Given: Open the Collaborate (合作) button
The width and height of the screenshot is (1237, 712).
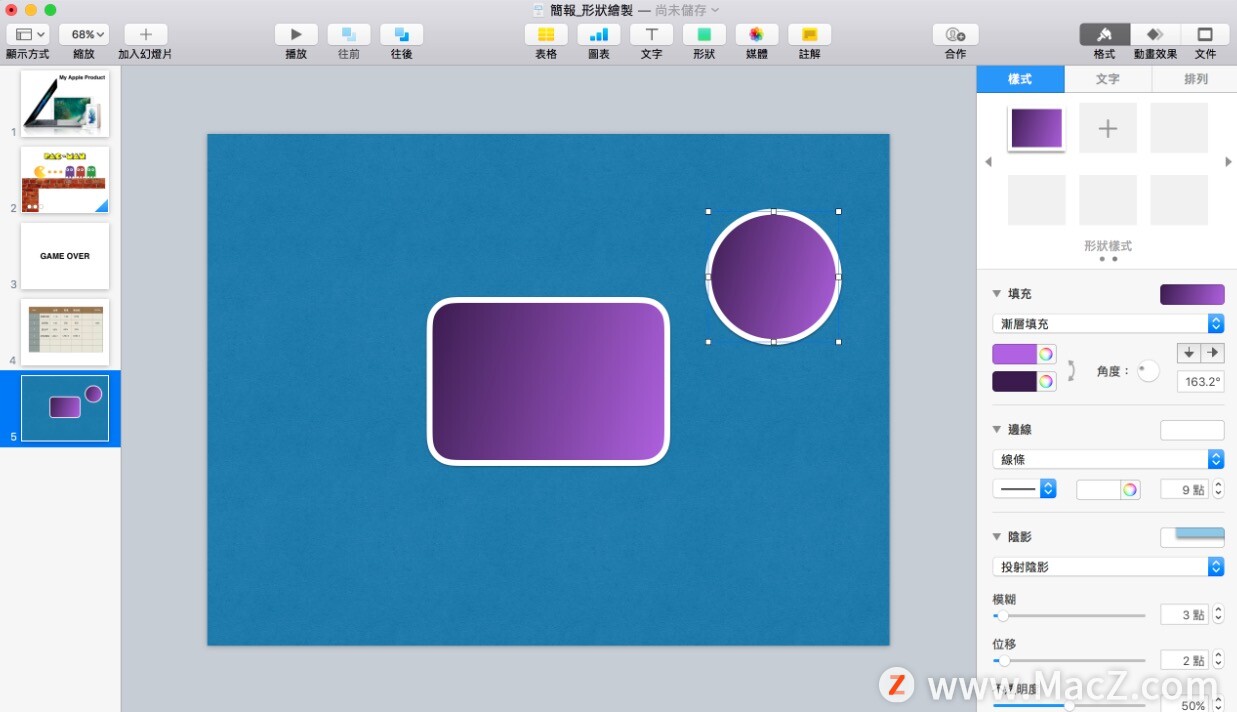Looking at the screenshot, I should pyautogui.click(x=956, y=34).
